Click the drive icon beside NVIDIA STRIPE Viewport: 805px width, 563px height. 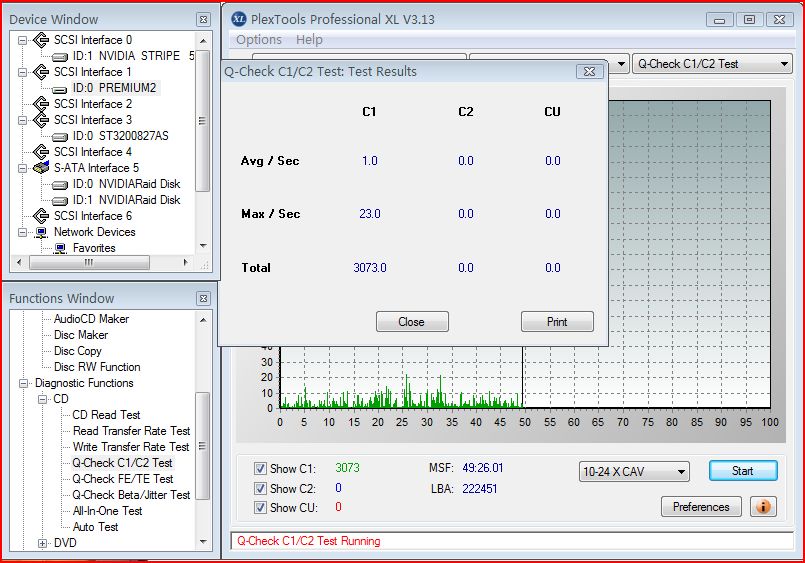click(x=60, y=56)
